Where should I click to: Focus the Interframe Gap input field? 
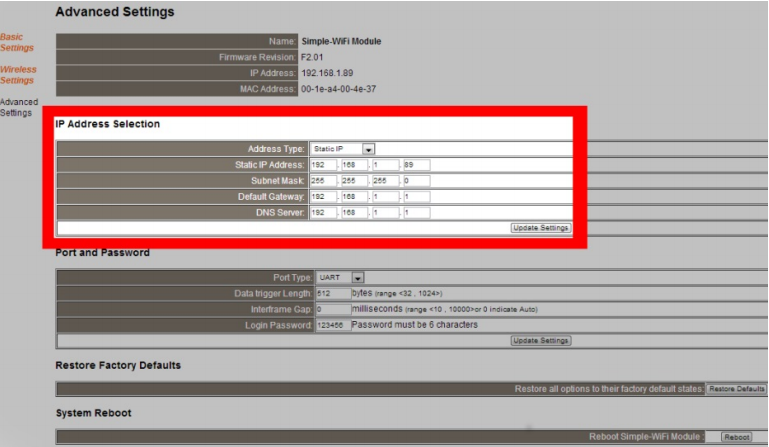click(x=332, y=309)
